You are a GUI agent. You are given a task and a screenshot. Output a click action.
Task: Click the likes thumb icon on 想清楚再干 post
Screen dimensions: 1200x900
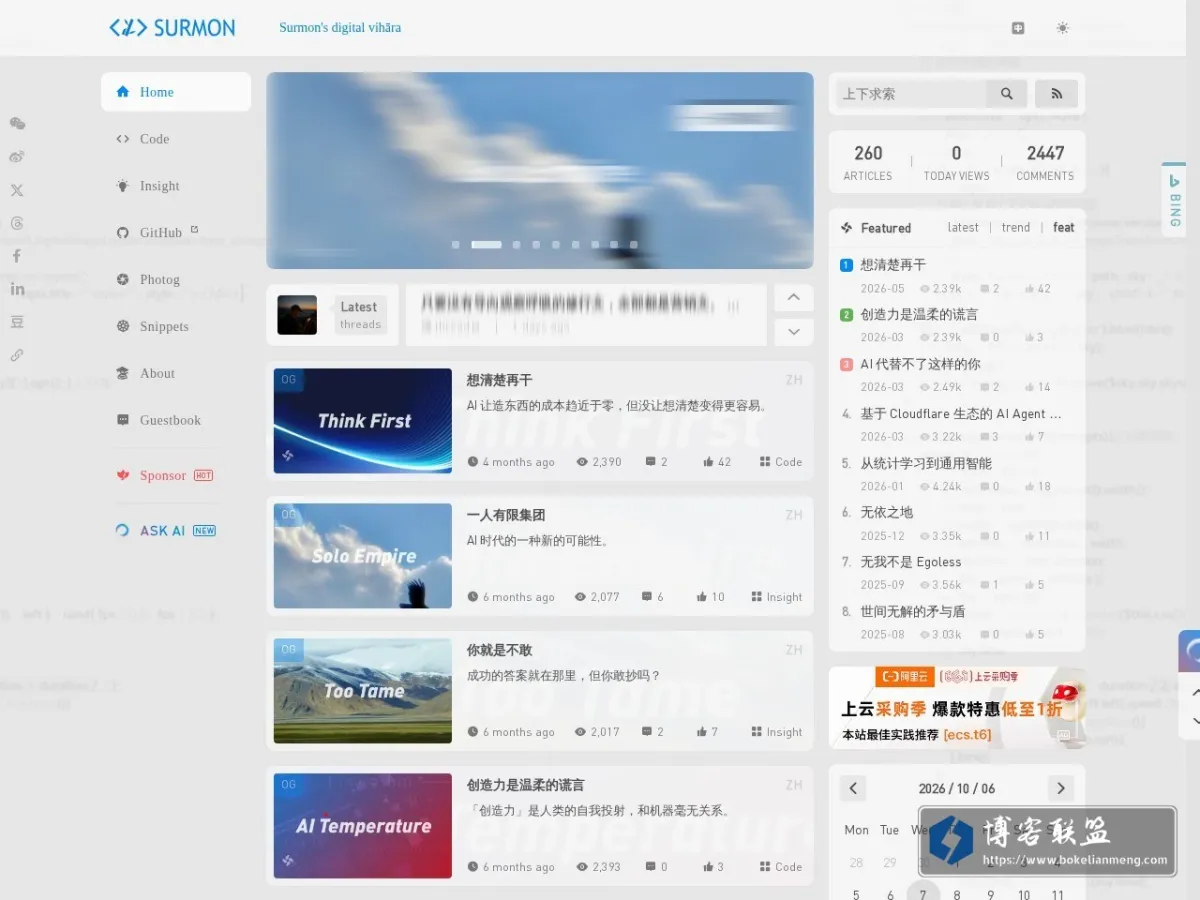click(708, 462)
